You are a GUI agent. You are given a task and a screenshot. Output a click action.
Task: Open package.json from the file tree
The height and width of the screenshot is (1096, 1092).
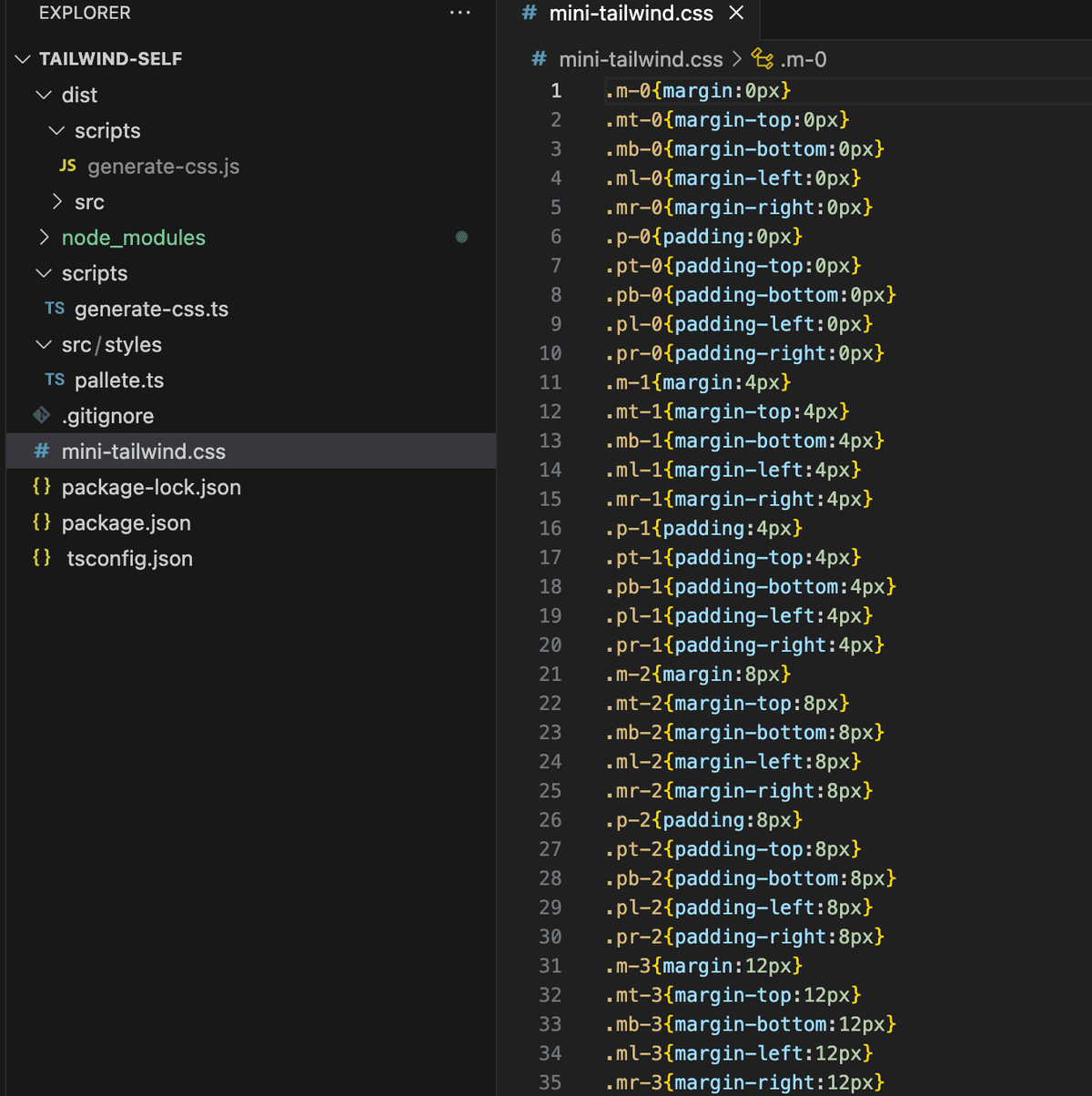tap(126, 523)
